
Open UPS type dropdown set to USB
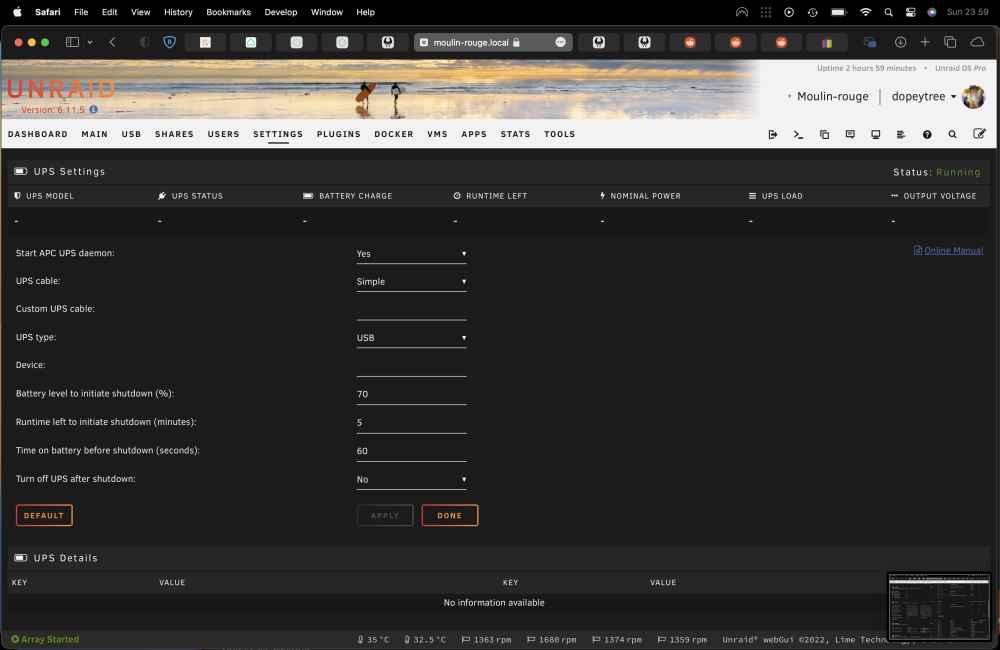[x=411, y=338]
